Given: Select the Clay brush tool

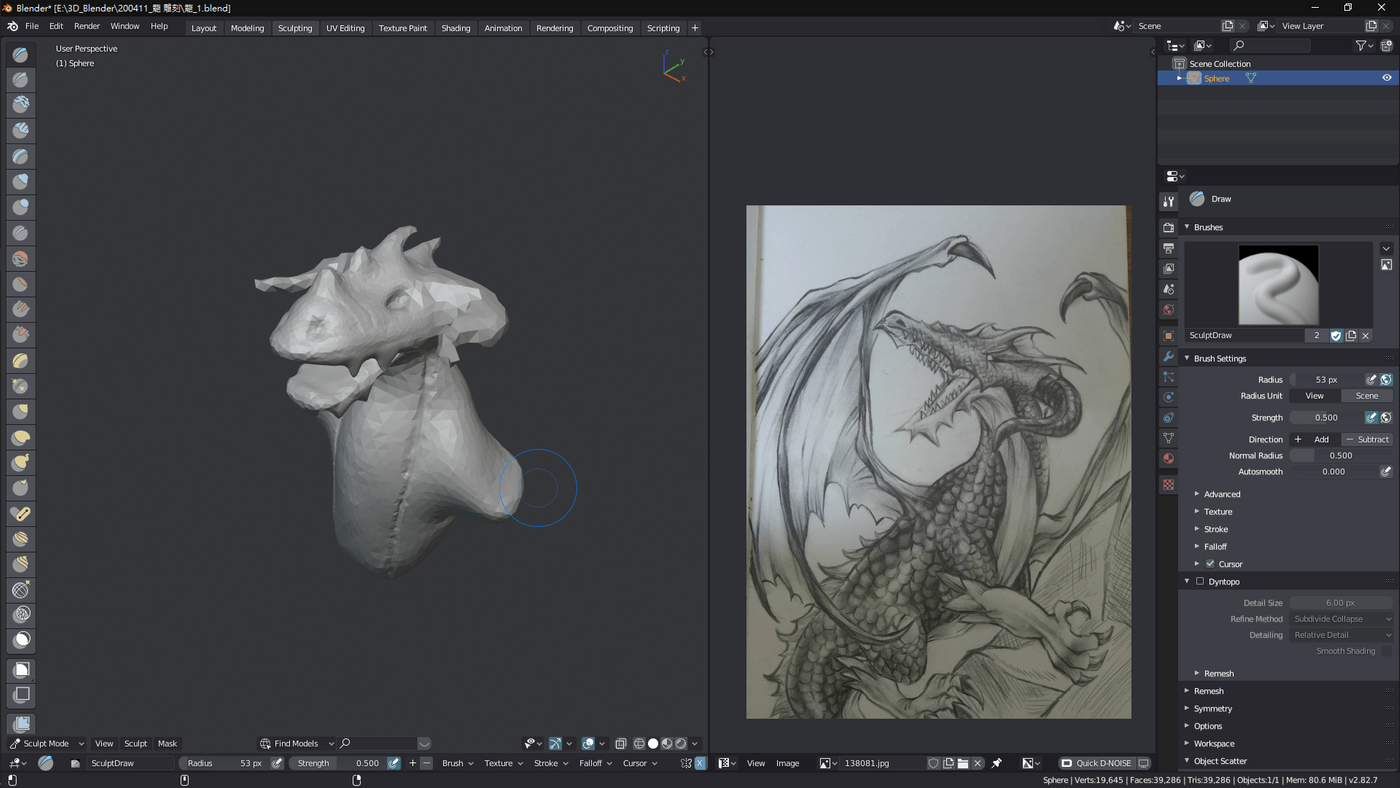Looking at the screenshot, I should click(21, 105).
